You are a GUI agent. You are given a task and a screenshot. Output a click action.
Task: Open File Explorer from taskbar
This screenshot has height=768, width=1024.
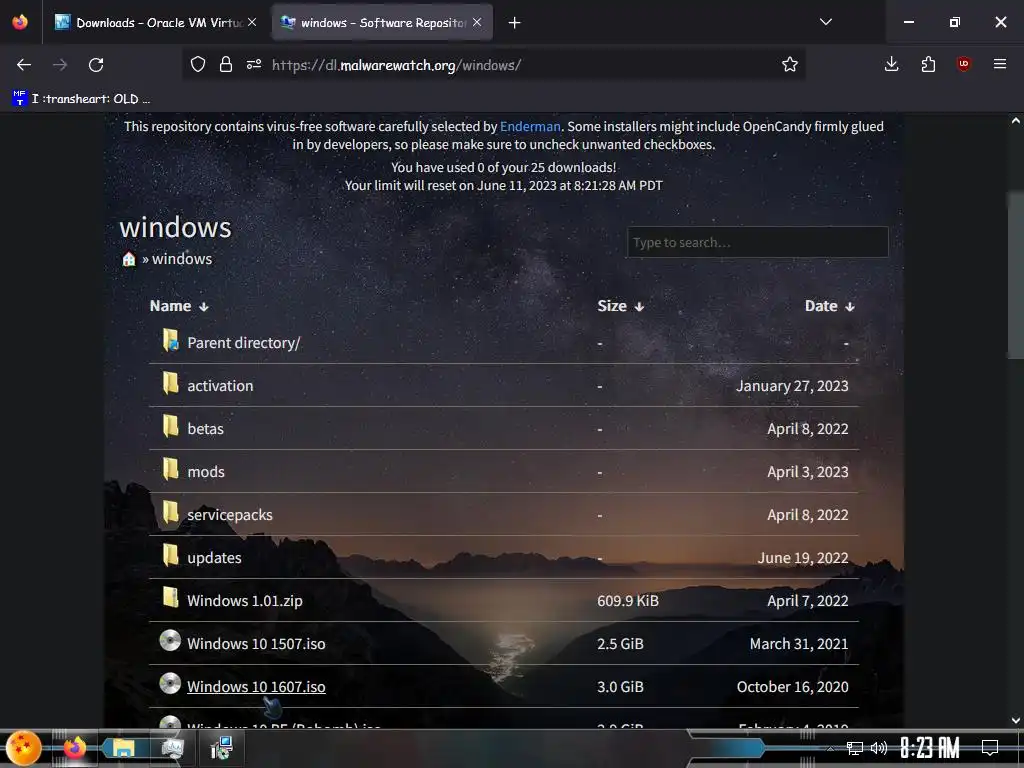click(123, 748)
